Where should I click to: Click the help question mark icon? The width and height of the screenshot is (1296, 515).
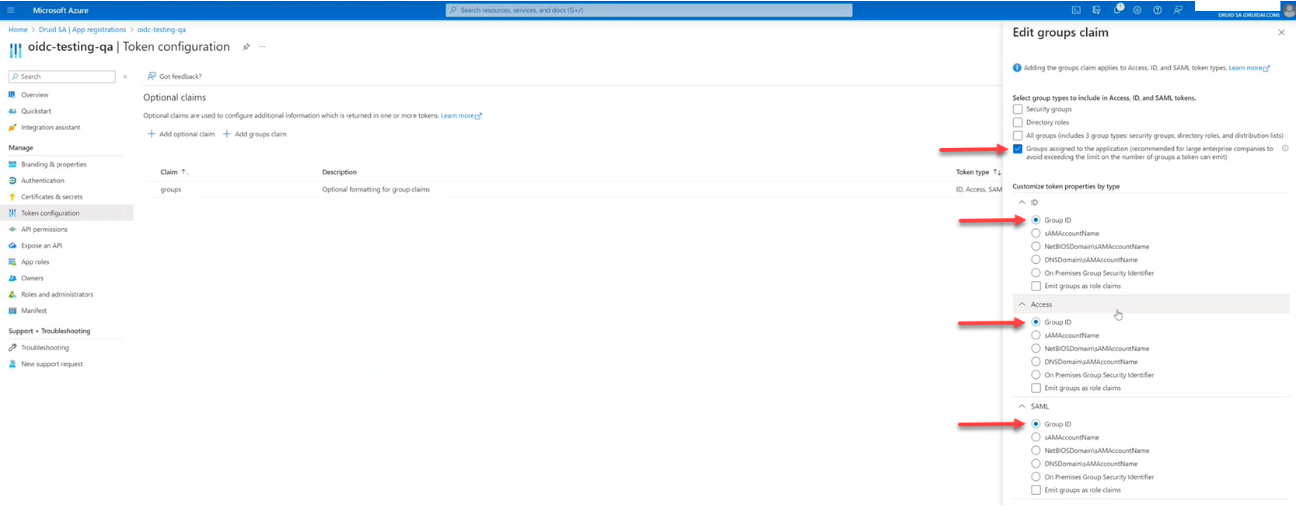(1157, 10)
